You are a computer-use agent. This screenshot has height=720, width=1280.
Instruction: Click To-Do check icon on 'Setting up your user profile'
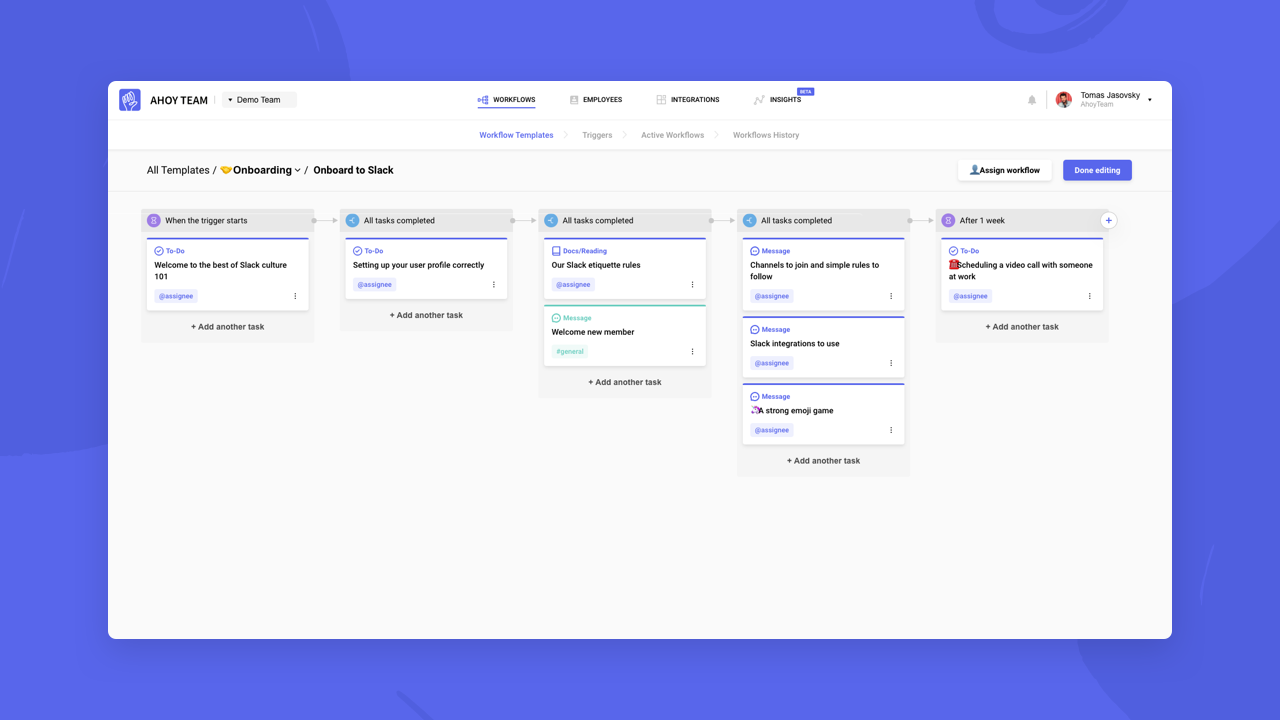(x=358, y=251)
